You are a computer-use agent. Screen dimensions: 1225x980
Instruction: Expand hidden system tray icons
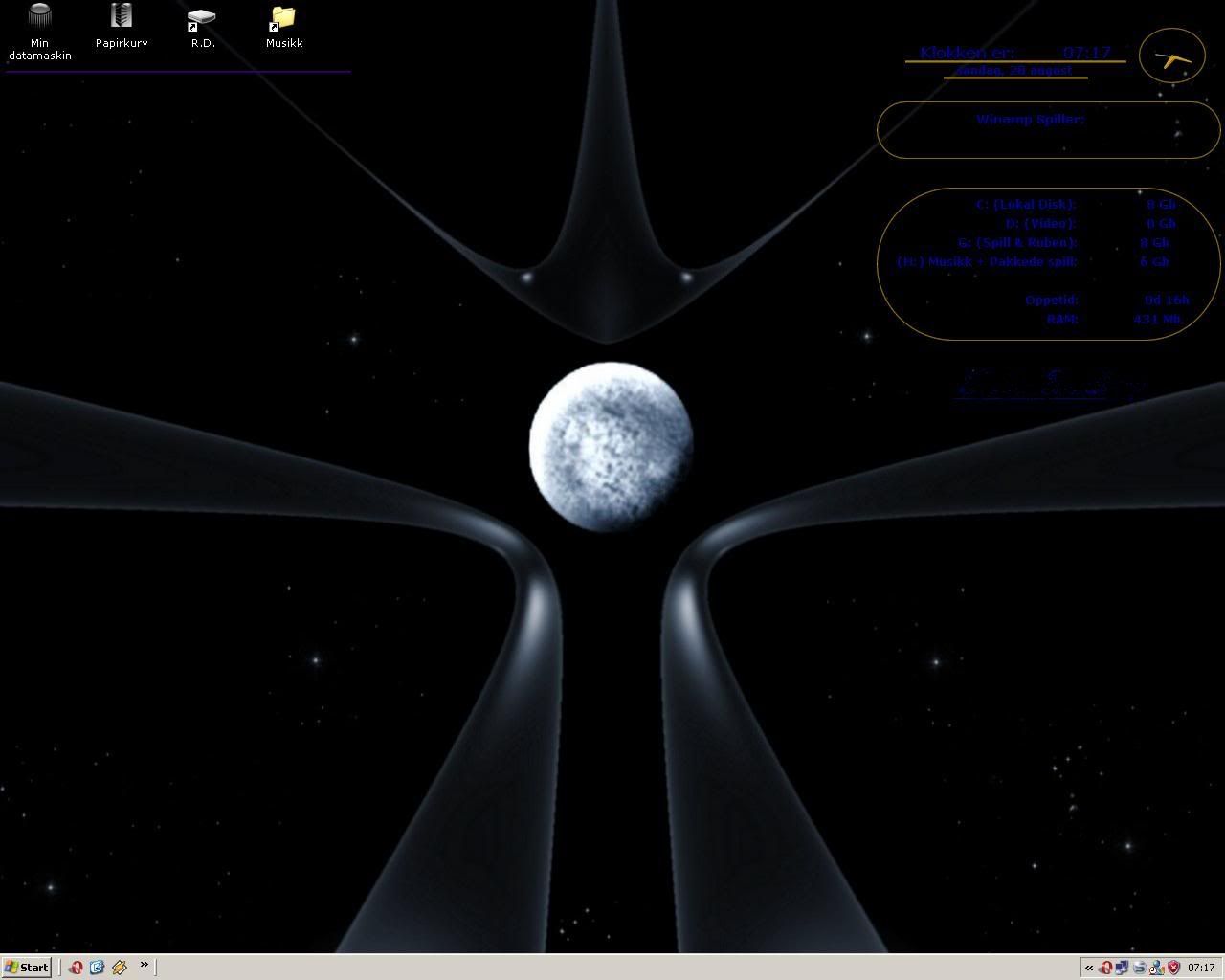click(1089, 968)
